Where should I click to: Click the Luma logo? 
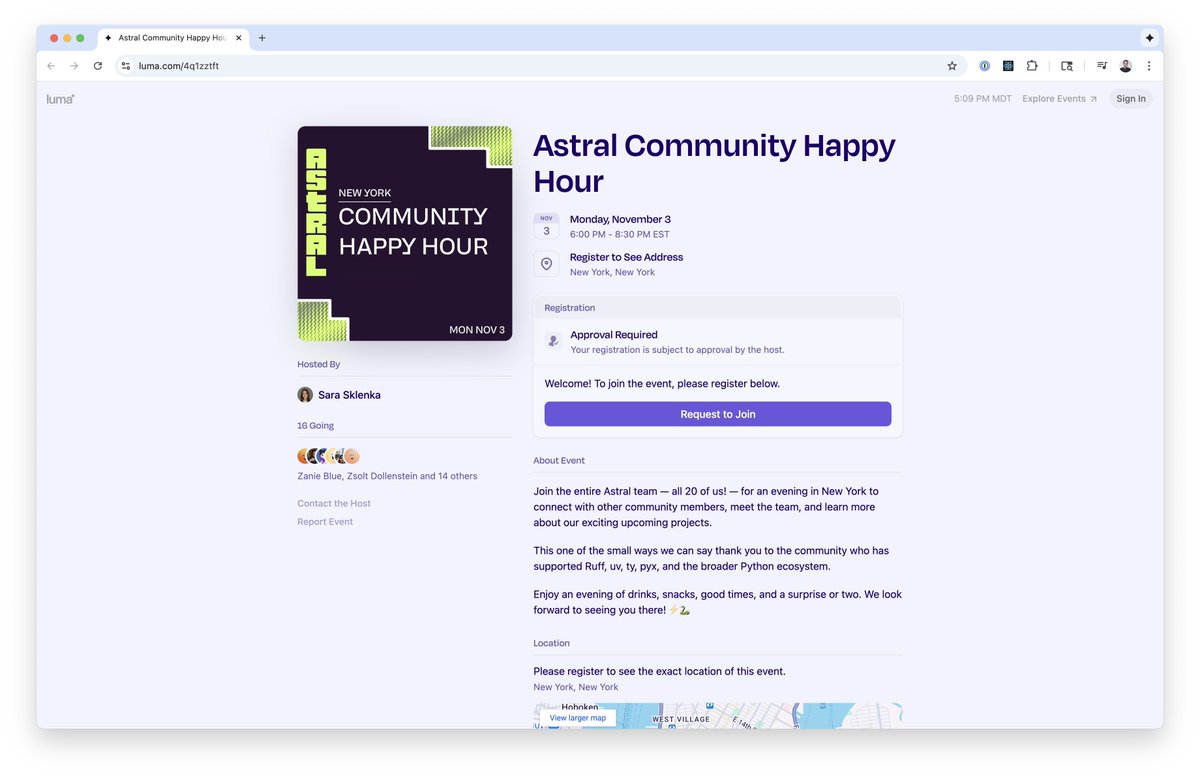click(x=59, y=98)
